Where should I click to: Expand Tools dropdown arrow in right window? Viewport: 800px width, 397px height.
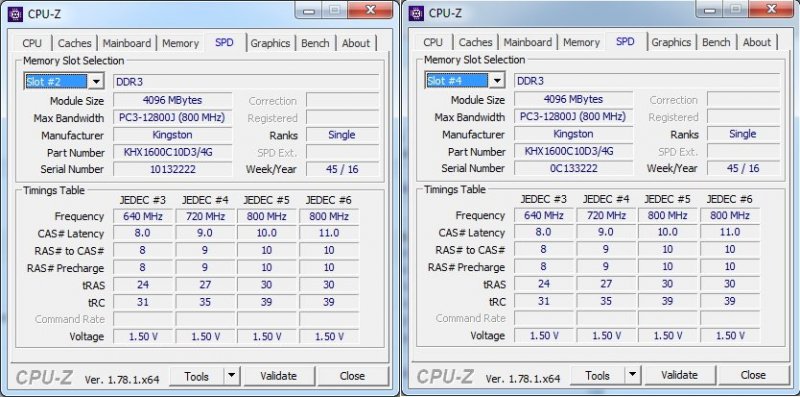pos(632,375)
